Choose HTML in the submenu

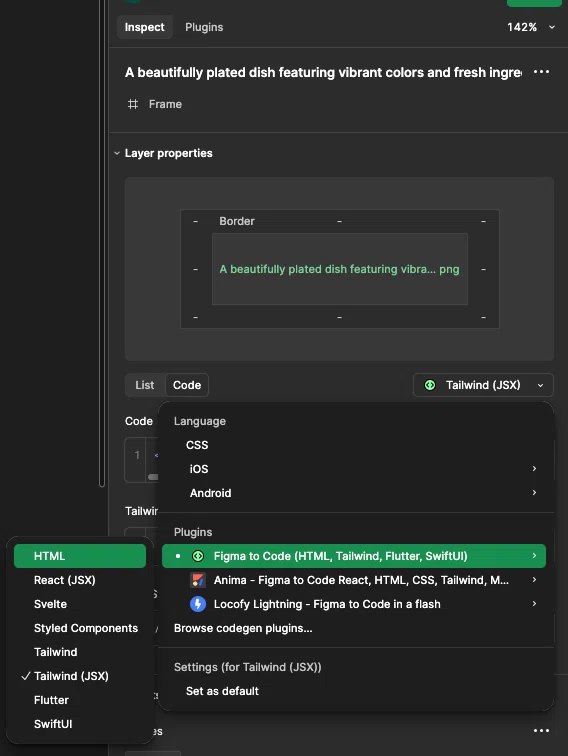pos(80,556)
